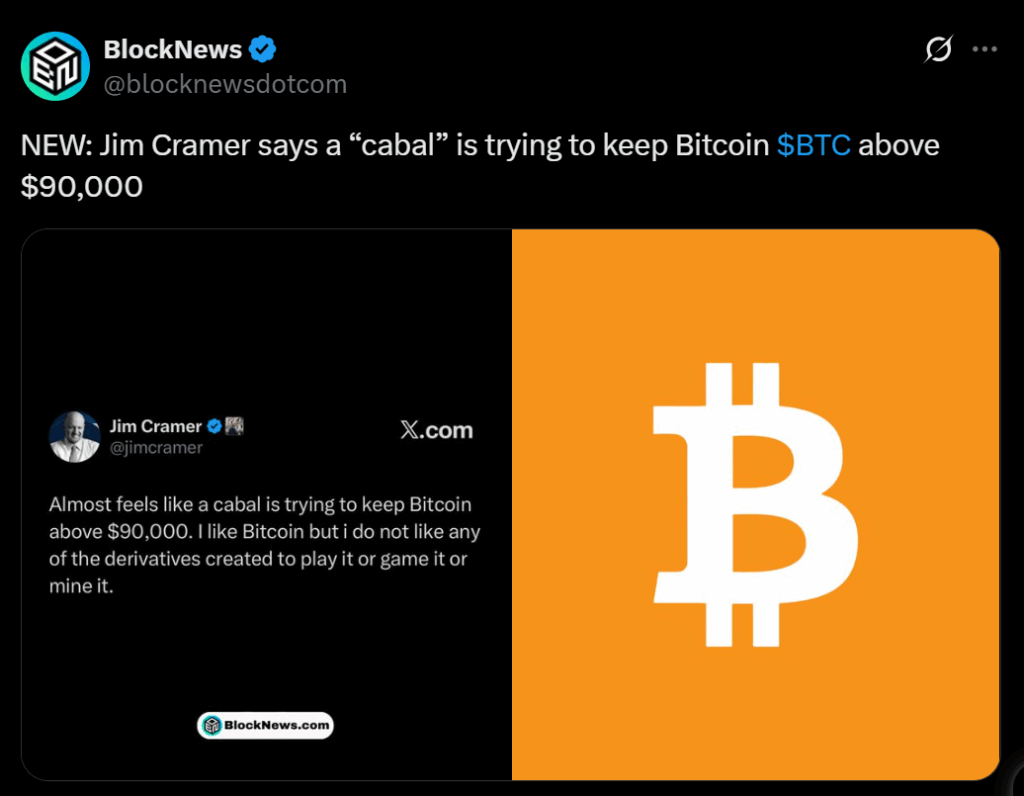
Task: Click the X.com logo in the image
Action: pyautogui.click(x=436, y=430)
